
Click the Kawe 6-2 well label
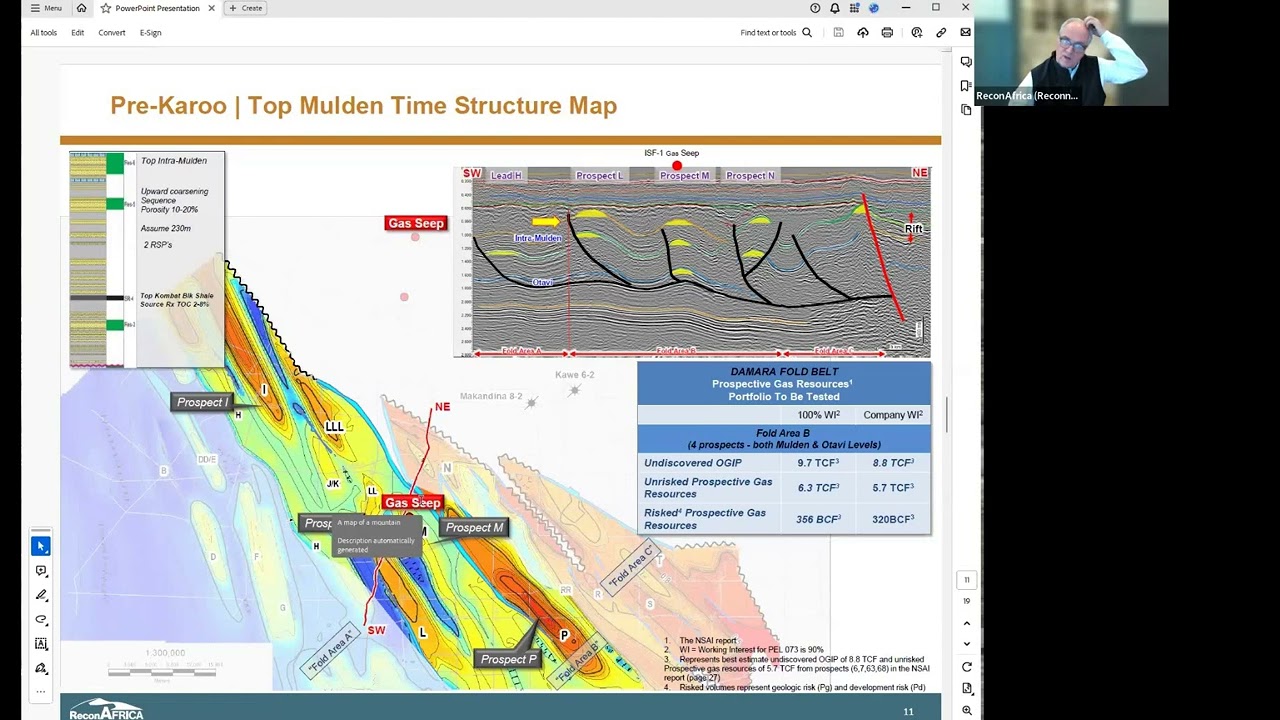coord(575,375)
